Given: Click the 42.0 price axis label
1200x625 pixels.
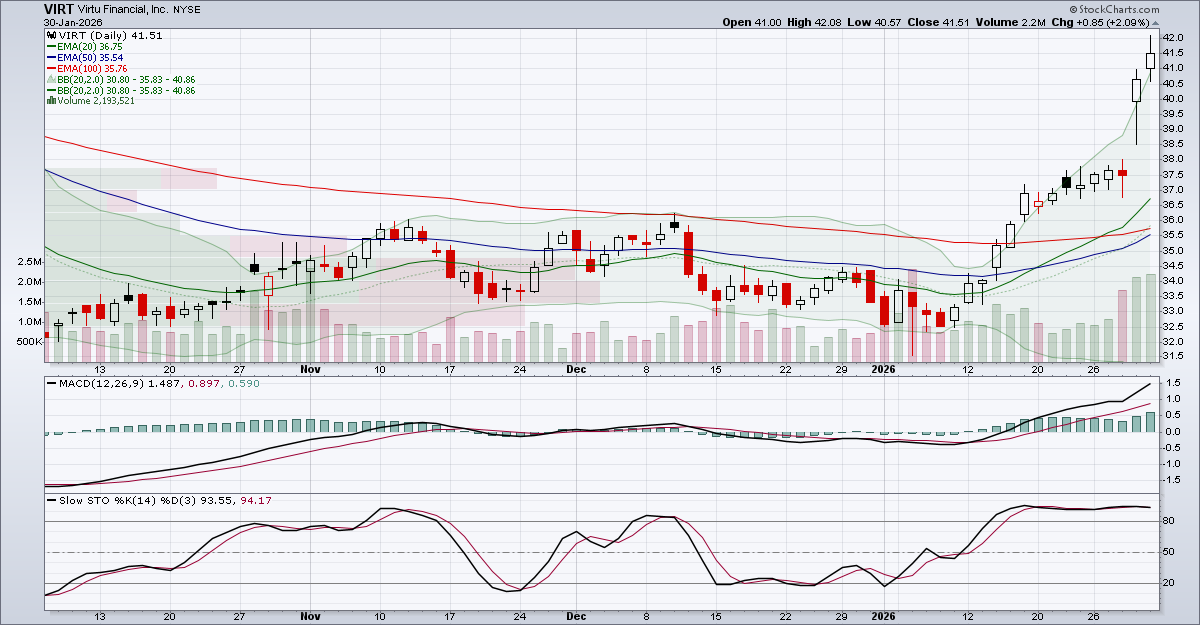Looking at the screenshot, I should tap(1173, 38).
